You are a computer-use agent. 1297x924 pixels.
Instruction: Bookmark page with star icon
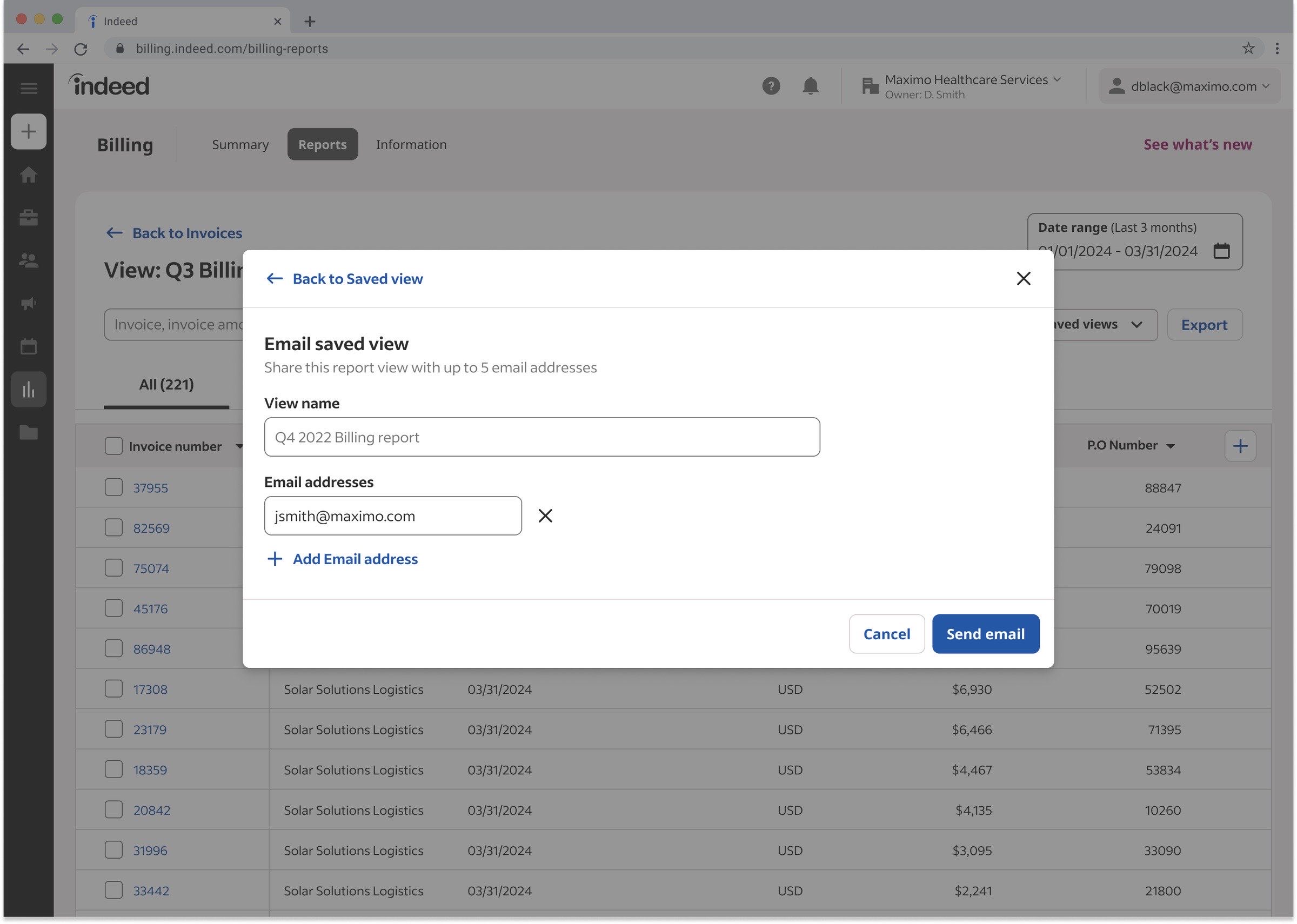[1248, 49]
